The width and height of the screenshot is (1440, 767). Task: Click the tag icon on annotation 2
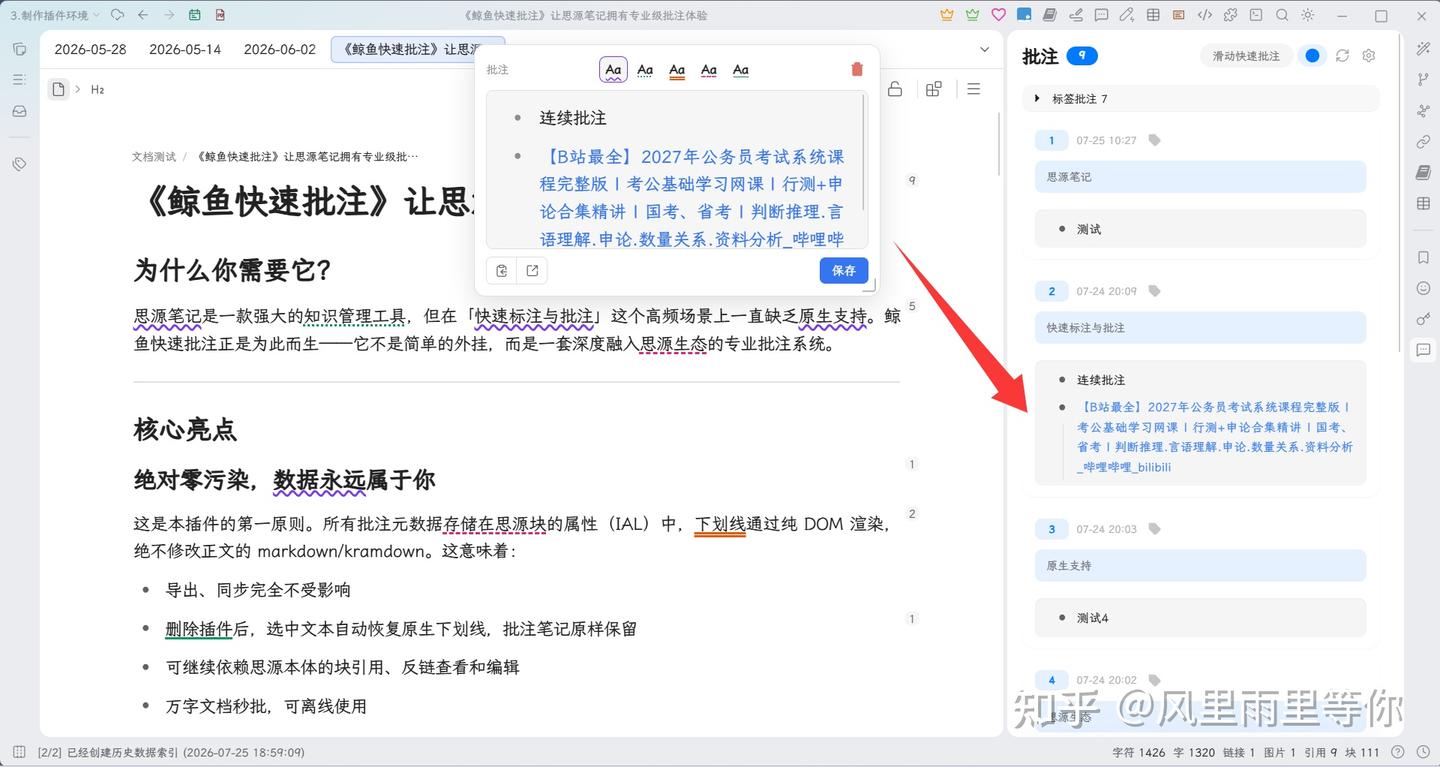coord(1154,291)
